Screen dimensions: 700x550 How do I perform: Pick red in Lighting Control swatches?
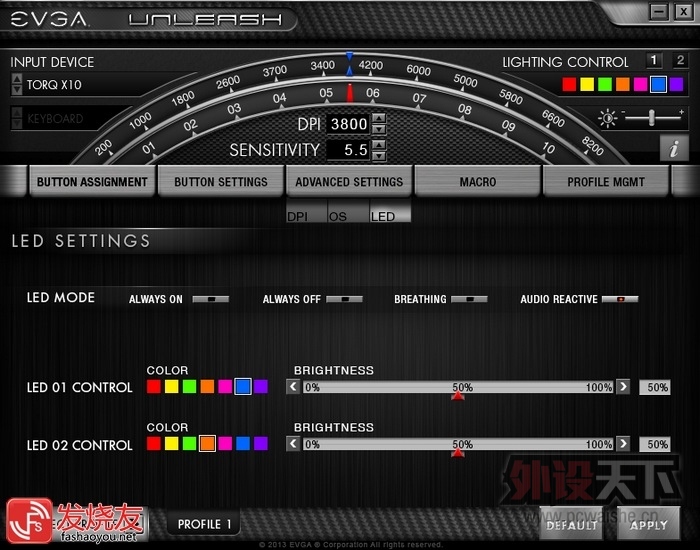click(569, 84)
